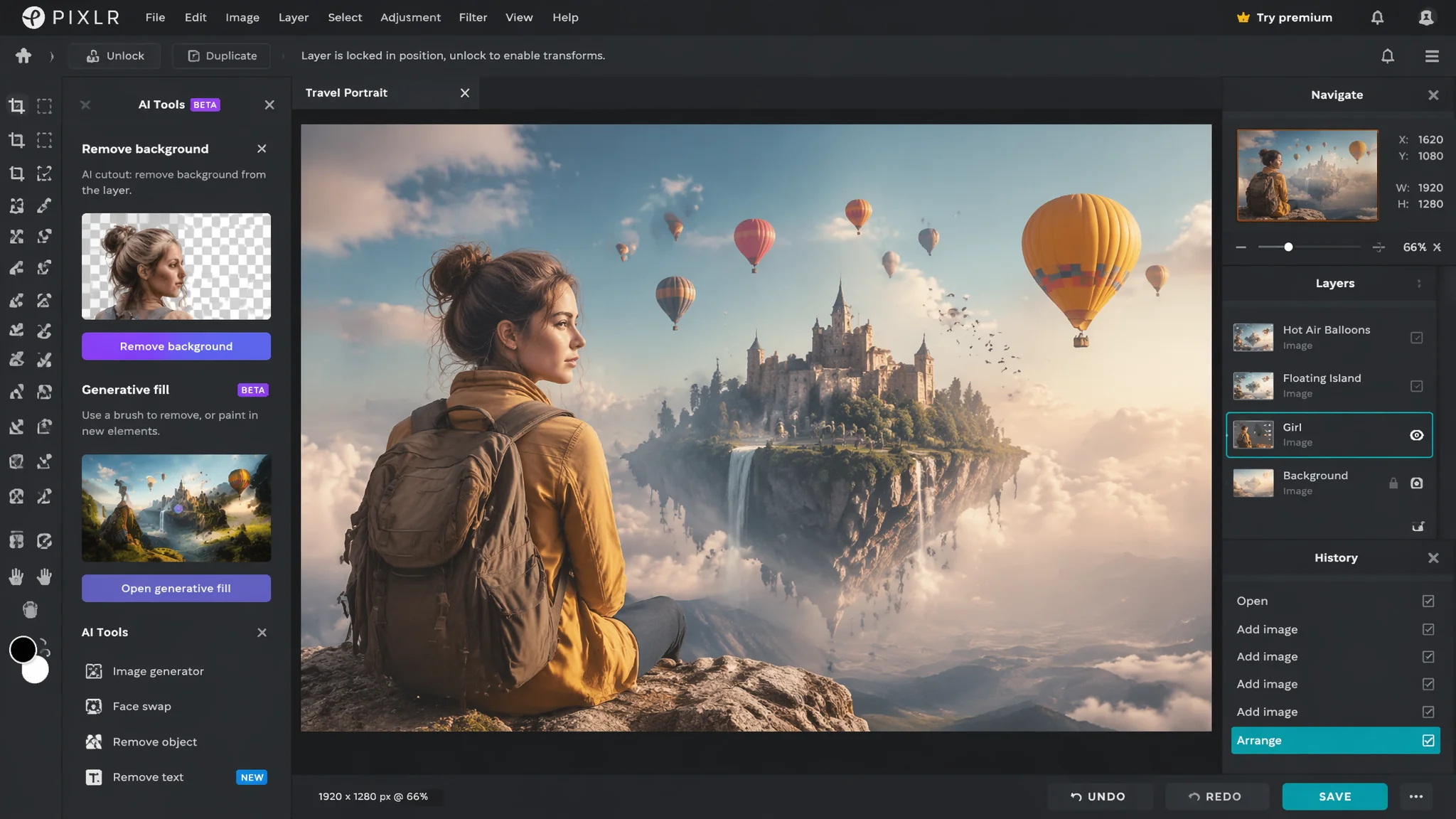Open the hamburger menu in options bar
1456x819 pixels.
(1432, 55)
